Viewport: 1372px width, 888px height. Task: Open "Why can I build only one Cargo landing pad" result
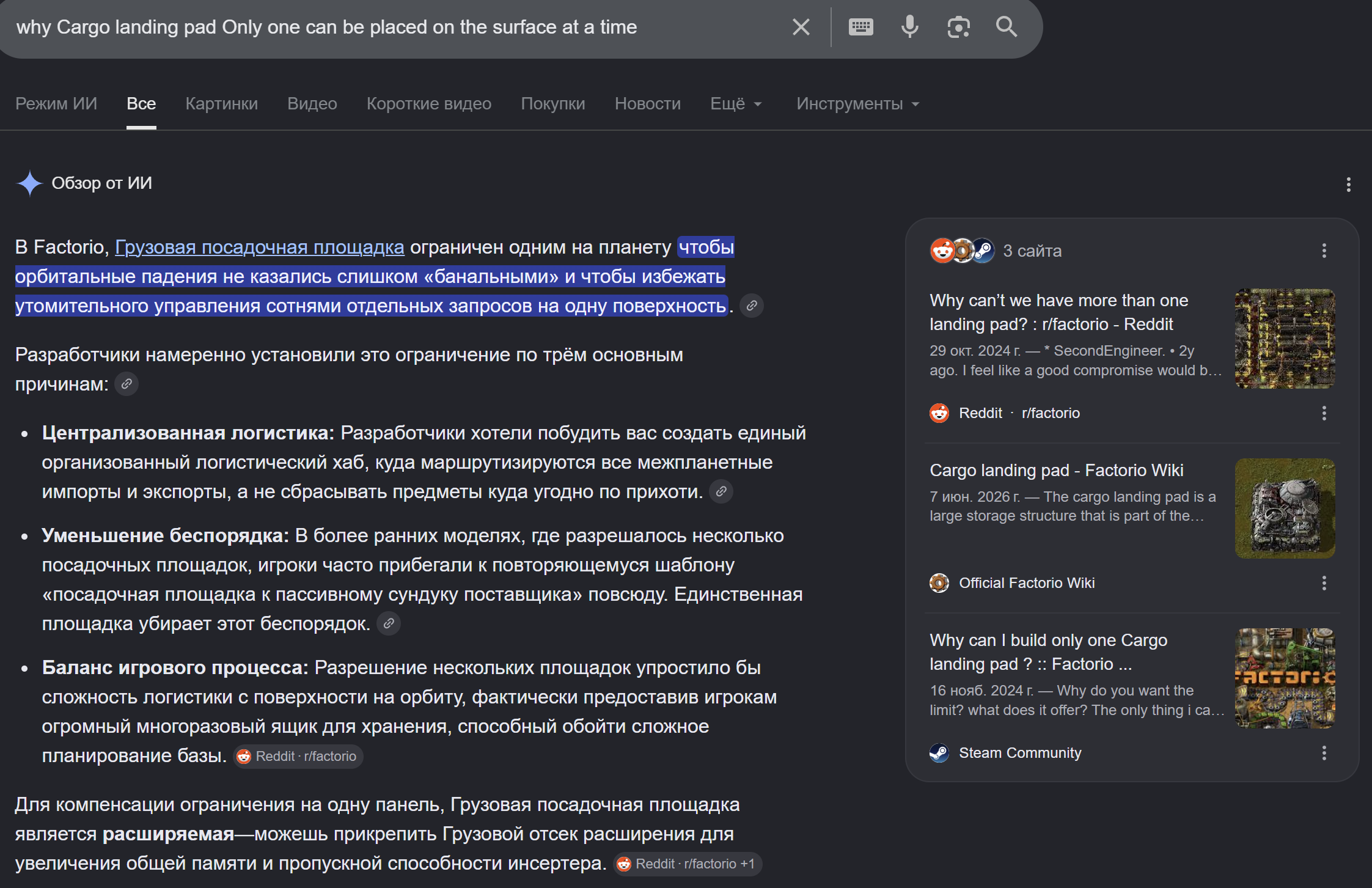[x=1049, y=652]
